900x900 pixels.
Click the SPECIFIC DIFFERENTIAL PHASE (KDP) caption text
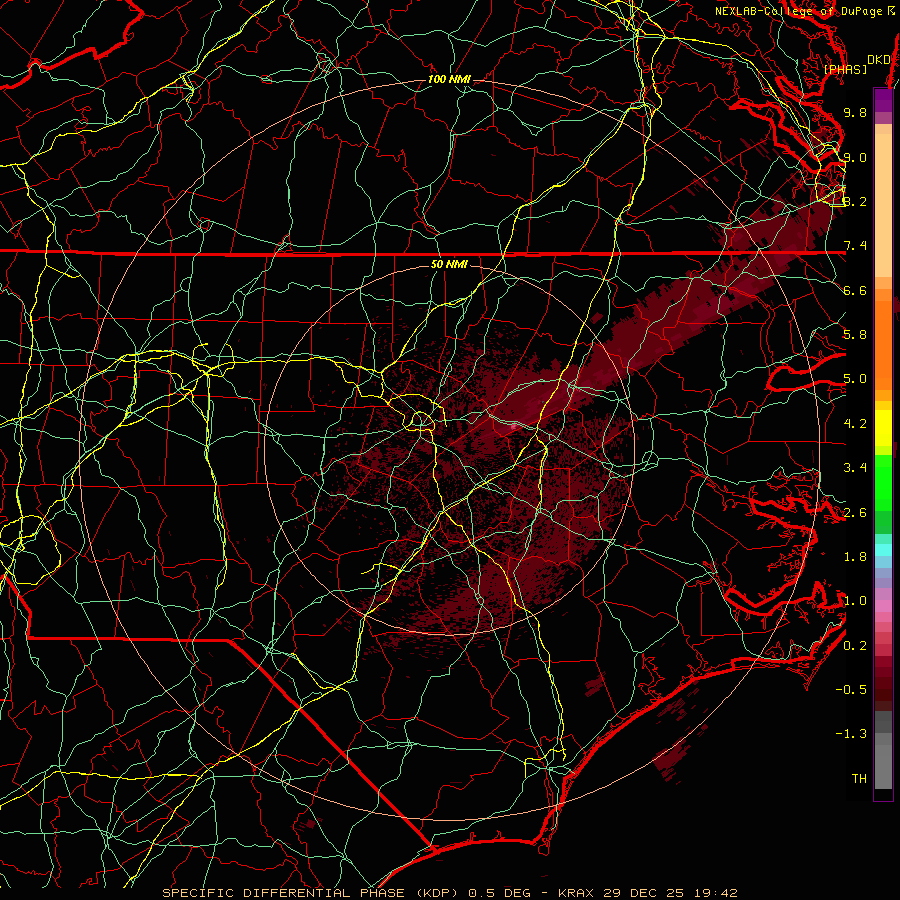click(311, 893)
